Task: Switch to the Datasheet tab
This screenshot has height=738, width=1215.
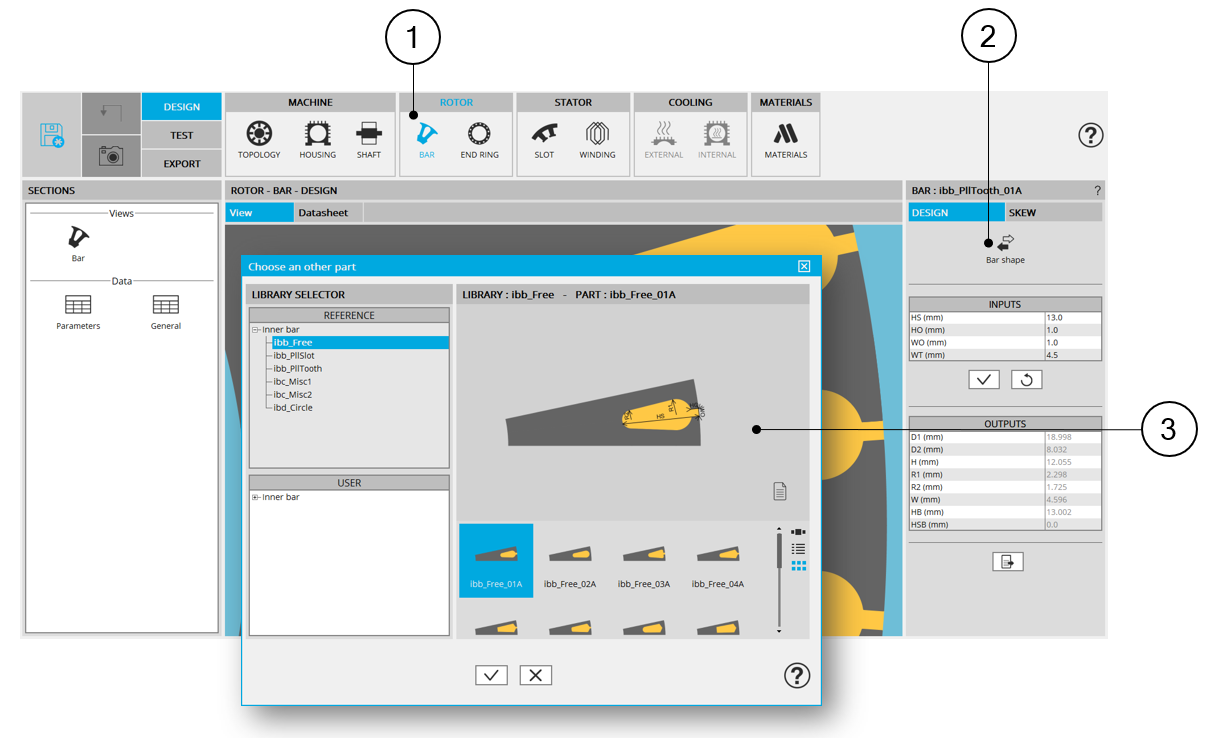Action: [323, 213]
